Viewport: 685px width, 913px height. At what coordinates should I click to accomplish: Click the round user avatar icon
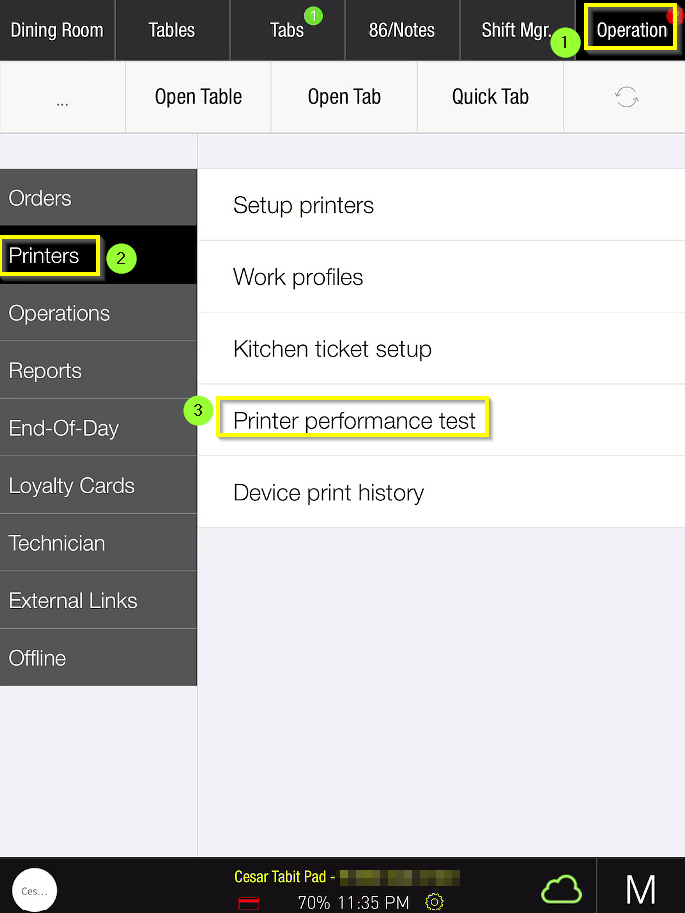(35, 890)
